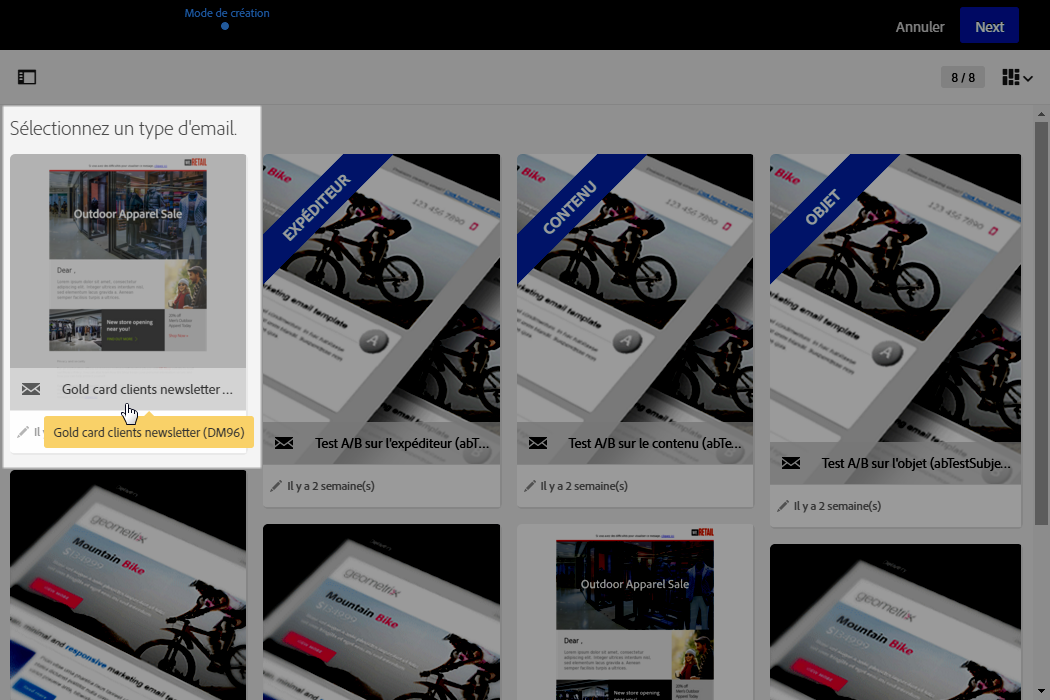Click pencil icon under Gold card newsletter
Image resolution: width=1050 pixels, height=700 pixels.
tap(23, 432)
